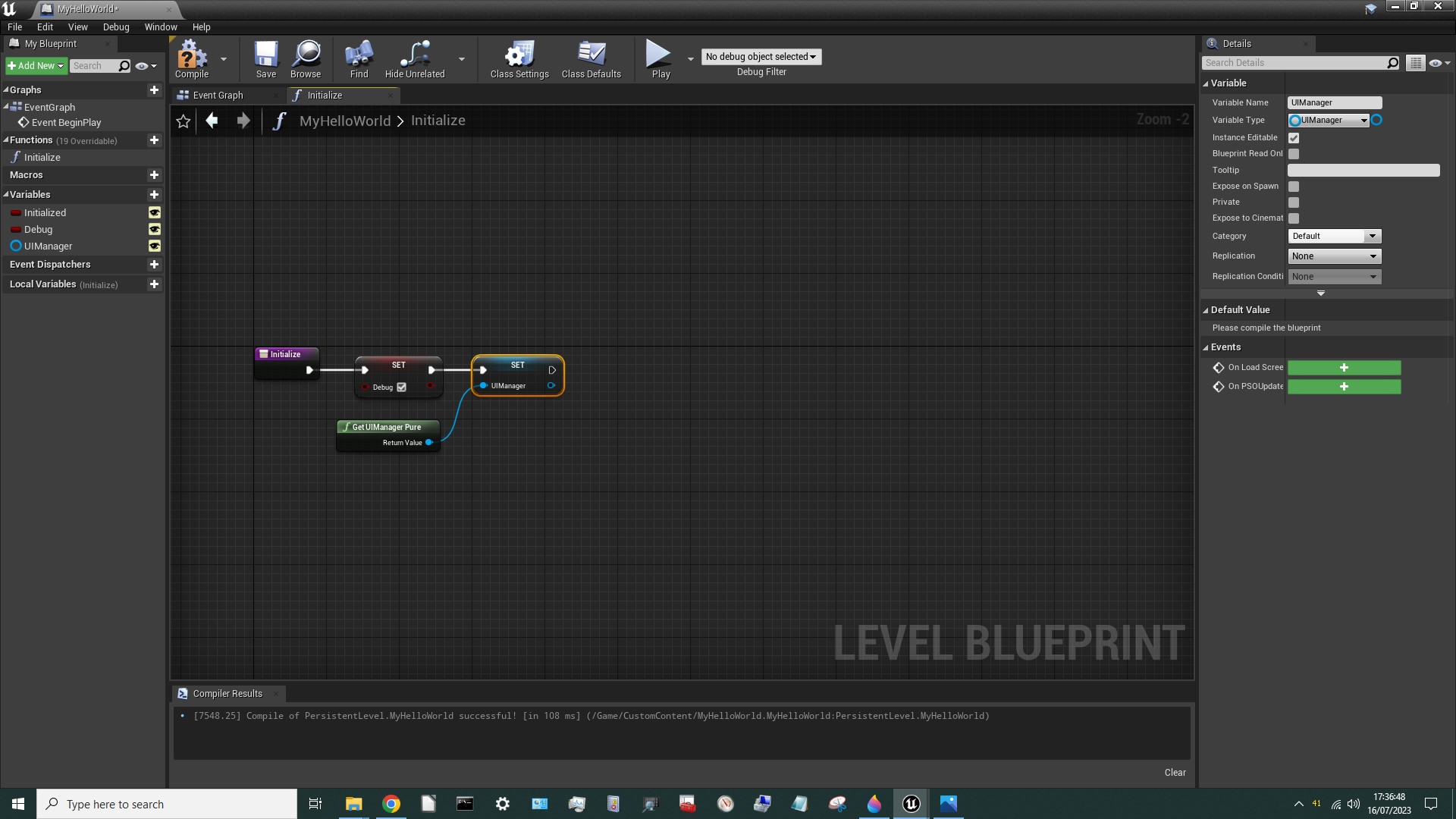Open Windows Start menu
This screenshot has height=819, width=1456.
tap(18, 804)
